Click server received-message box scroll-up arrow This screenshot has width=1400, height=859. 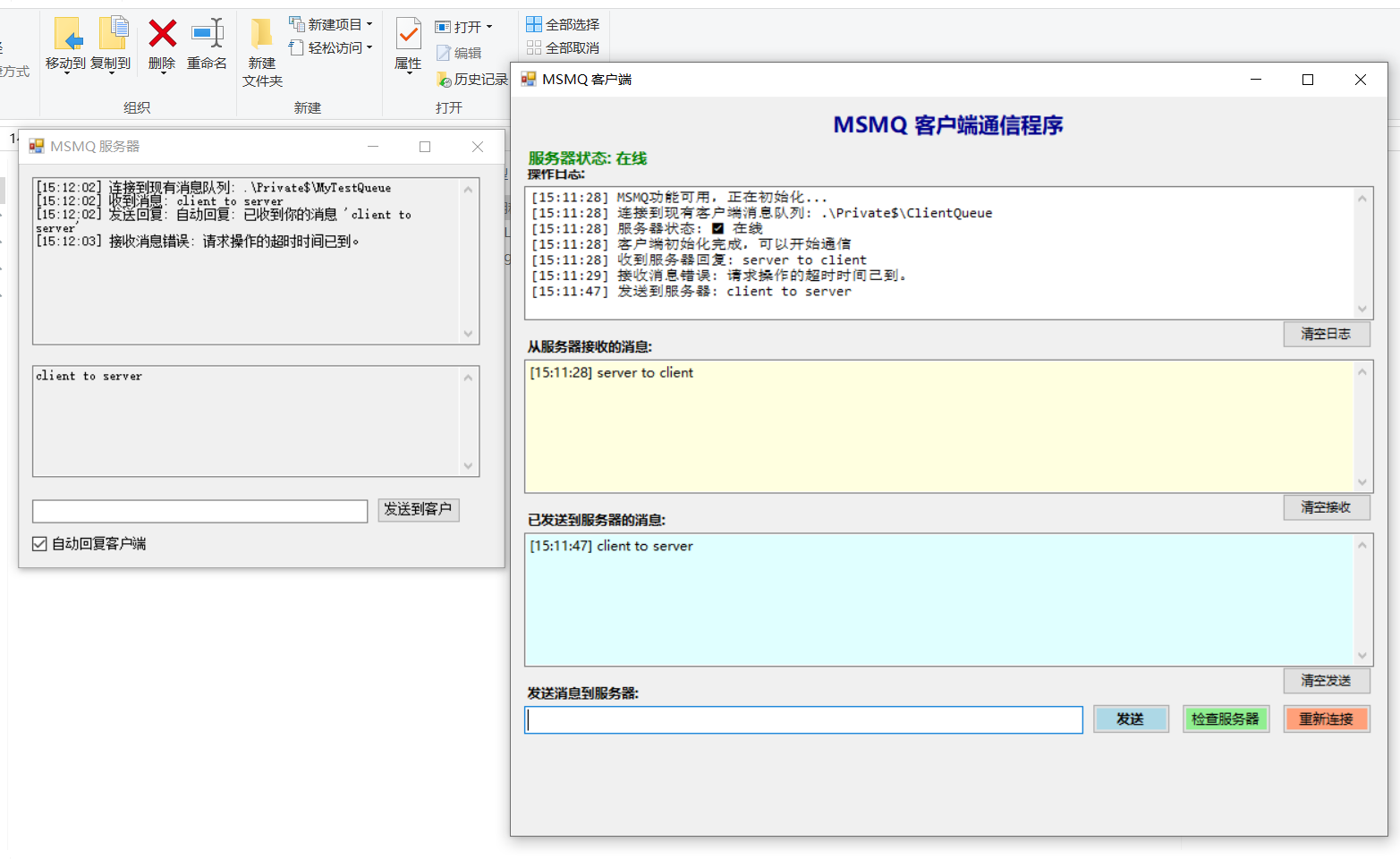pyautogui.click(x=468, y=378)
